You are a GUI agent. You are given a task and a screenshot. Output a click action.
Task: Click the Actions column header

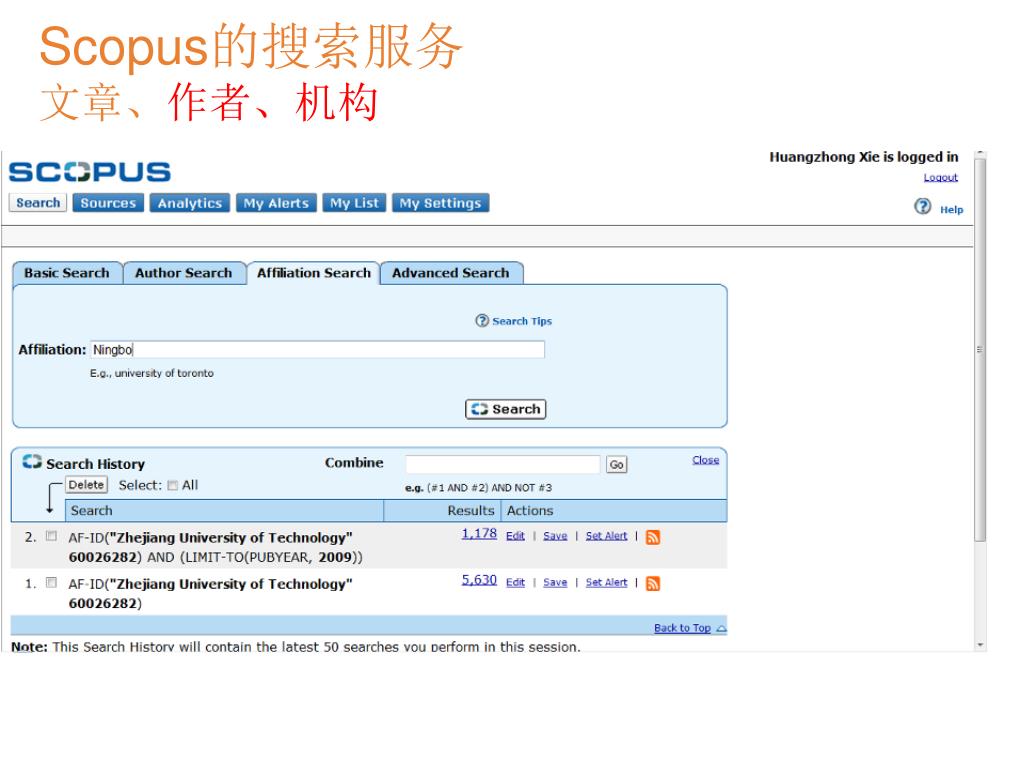(614, 511)
